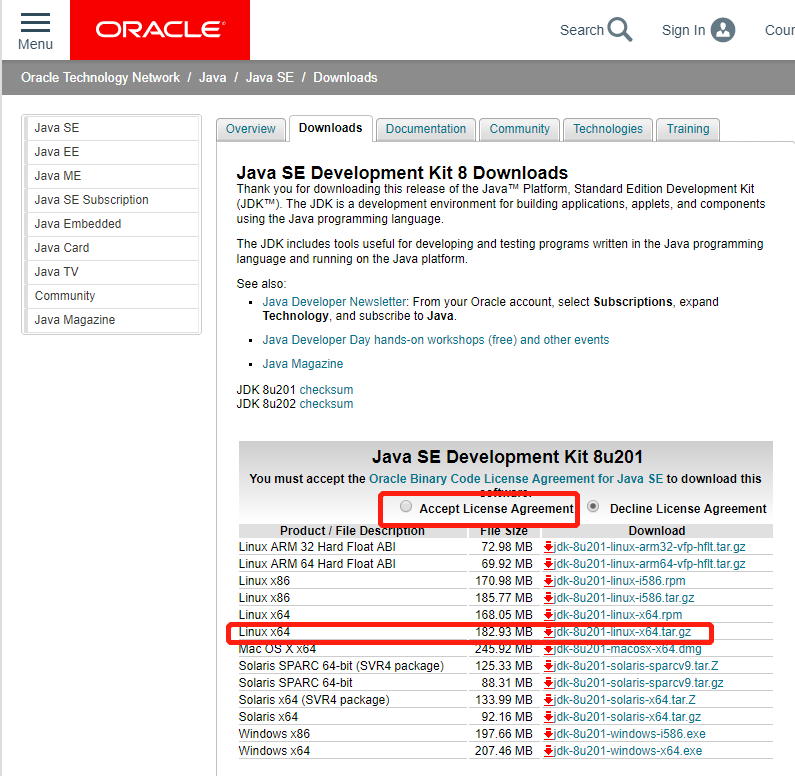
Task: Switch to the Overview tab
Action: (x=250, y=129)
